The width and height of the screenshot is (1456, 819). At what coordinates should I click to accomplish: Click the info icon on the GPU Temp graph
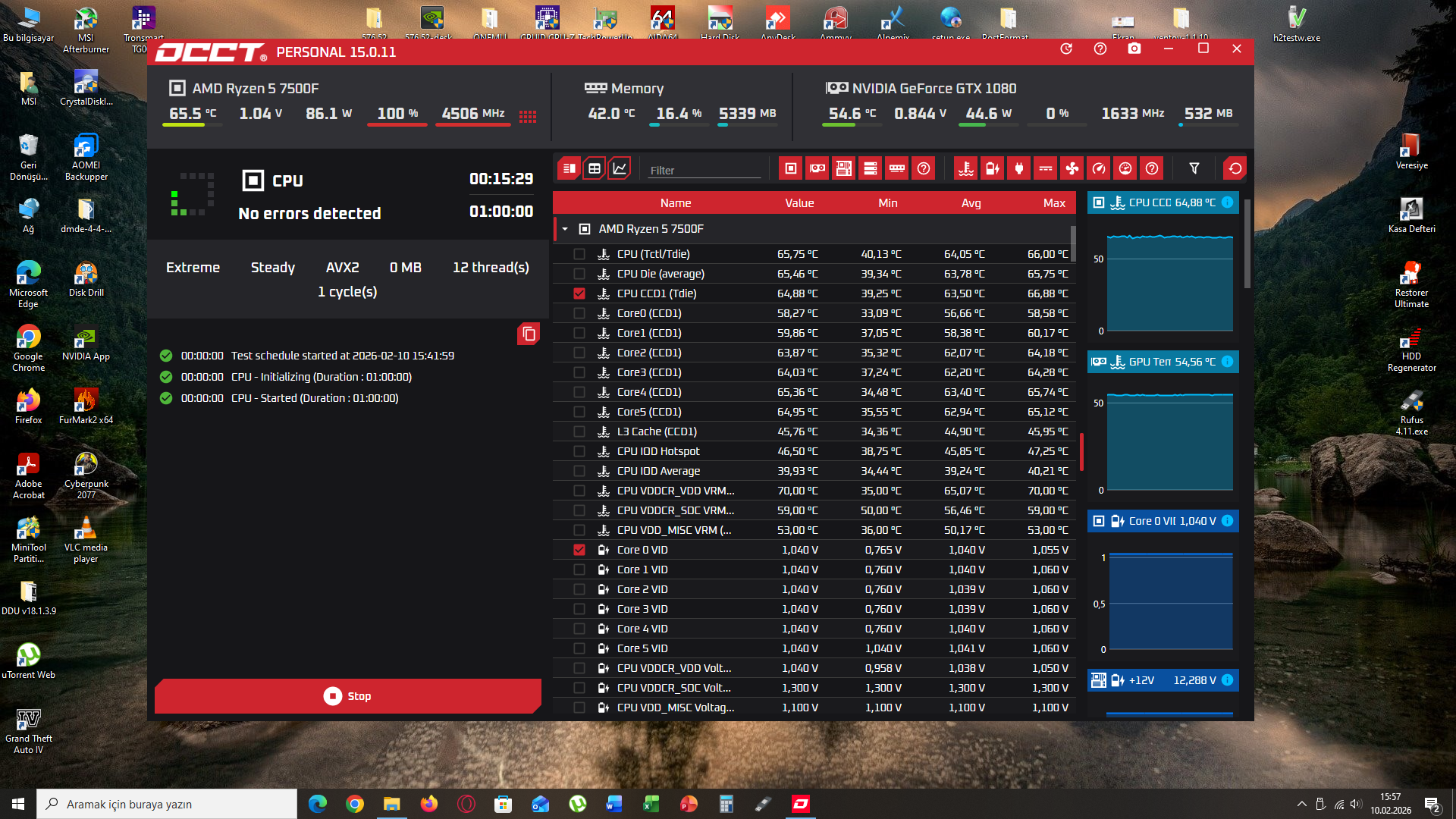click(1226, 362)
